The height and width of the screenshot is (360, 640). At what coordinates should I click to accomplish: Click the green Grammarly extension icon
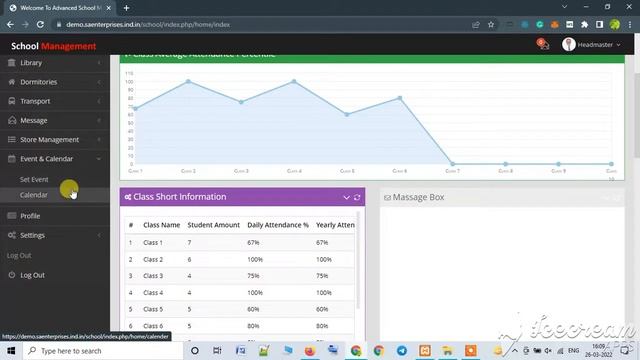point(540,25)
